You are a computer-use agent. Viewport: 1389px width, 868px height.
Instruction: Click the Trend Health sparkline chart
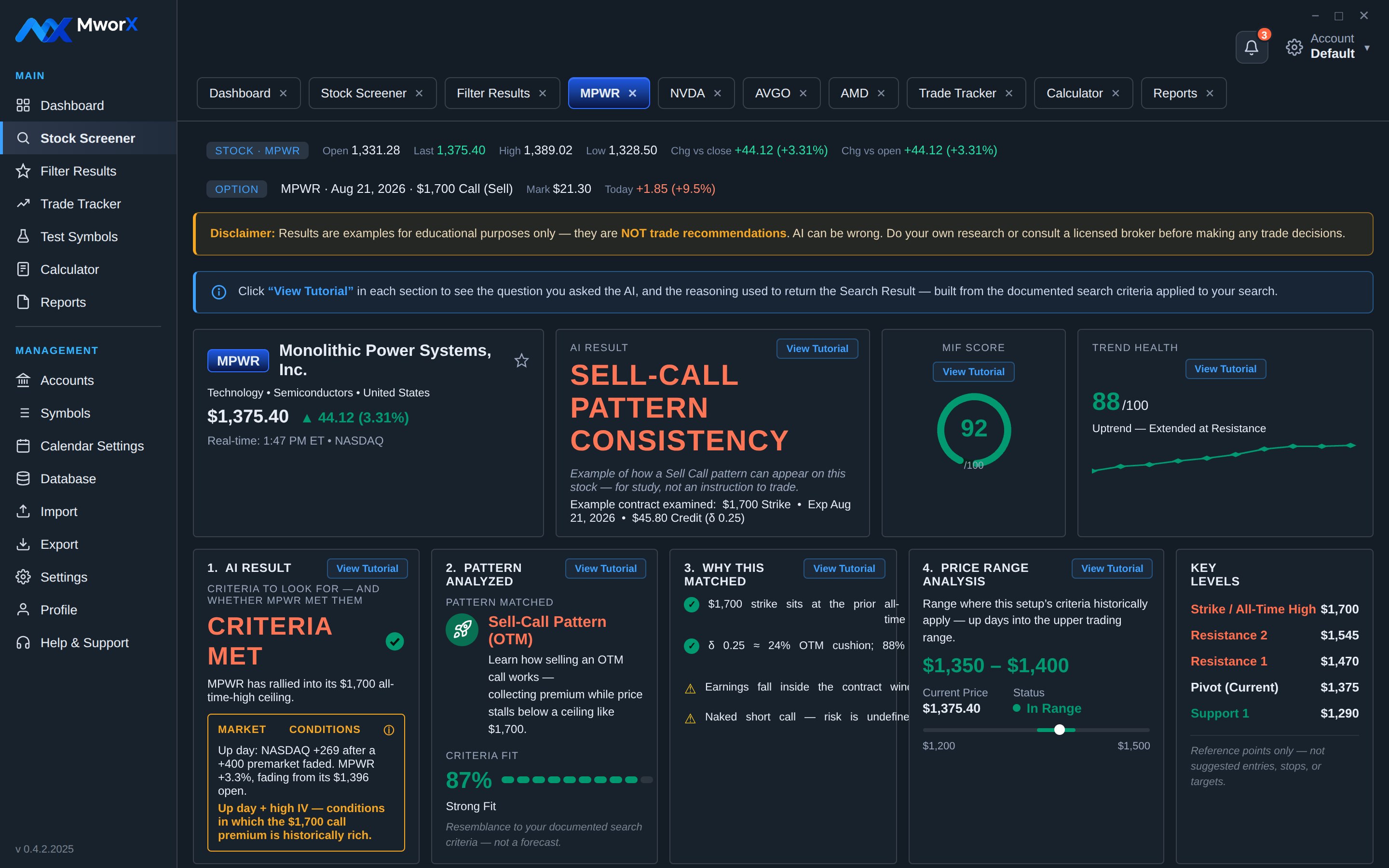click(x=1224, y=458)
